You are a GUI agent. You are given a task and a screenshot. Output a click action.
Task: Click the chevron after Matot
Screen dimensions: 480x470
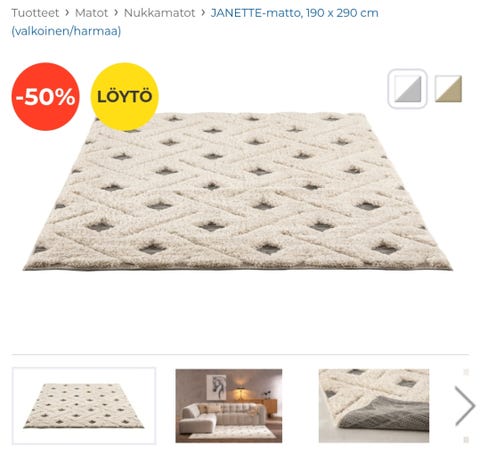(116, 13)
